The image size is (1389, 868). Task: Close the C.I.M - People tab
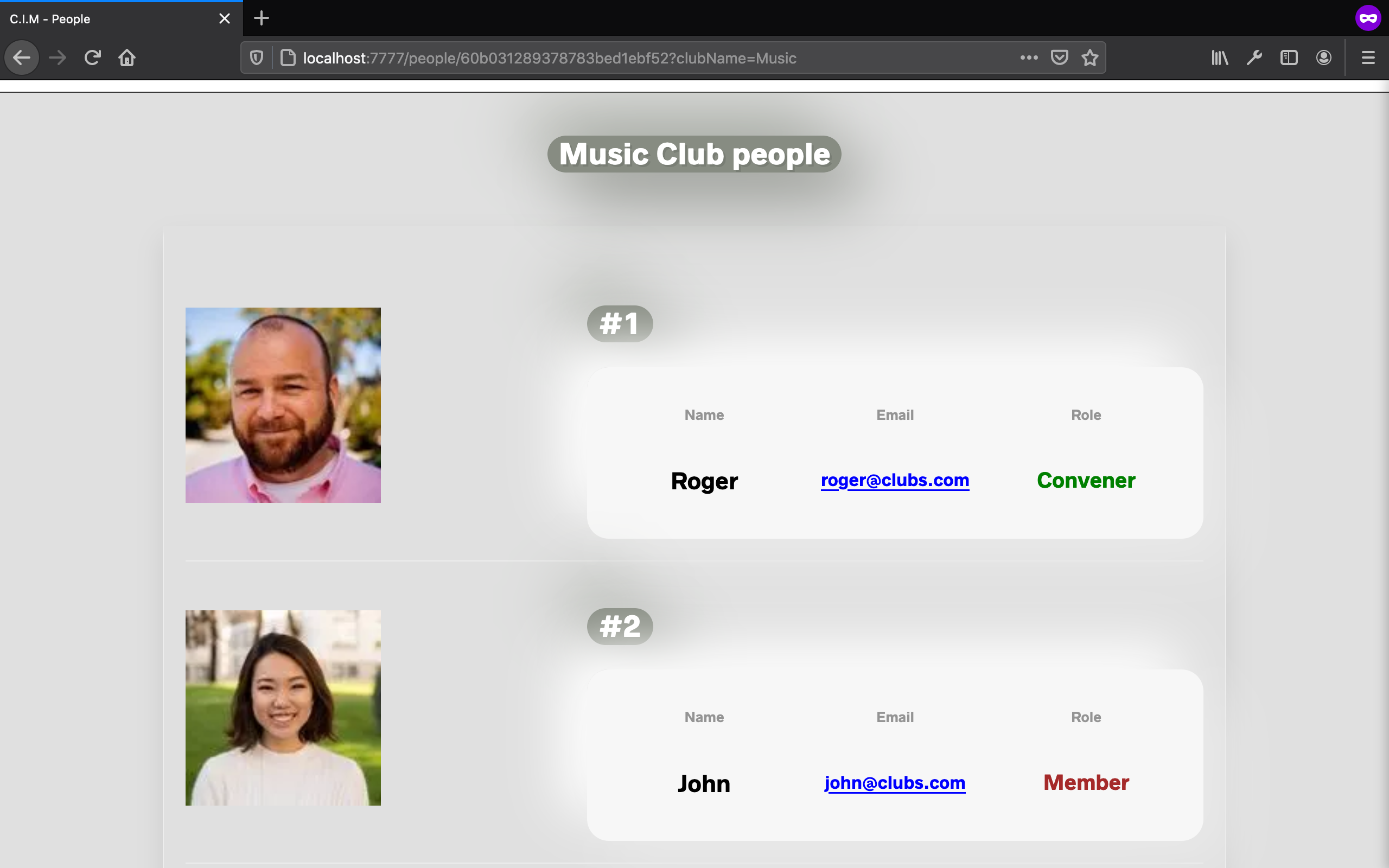[225, 18]
